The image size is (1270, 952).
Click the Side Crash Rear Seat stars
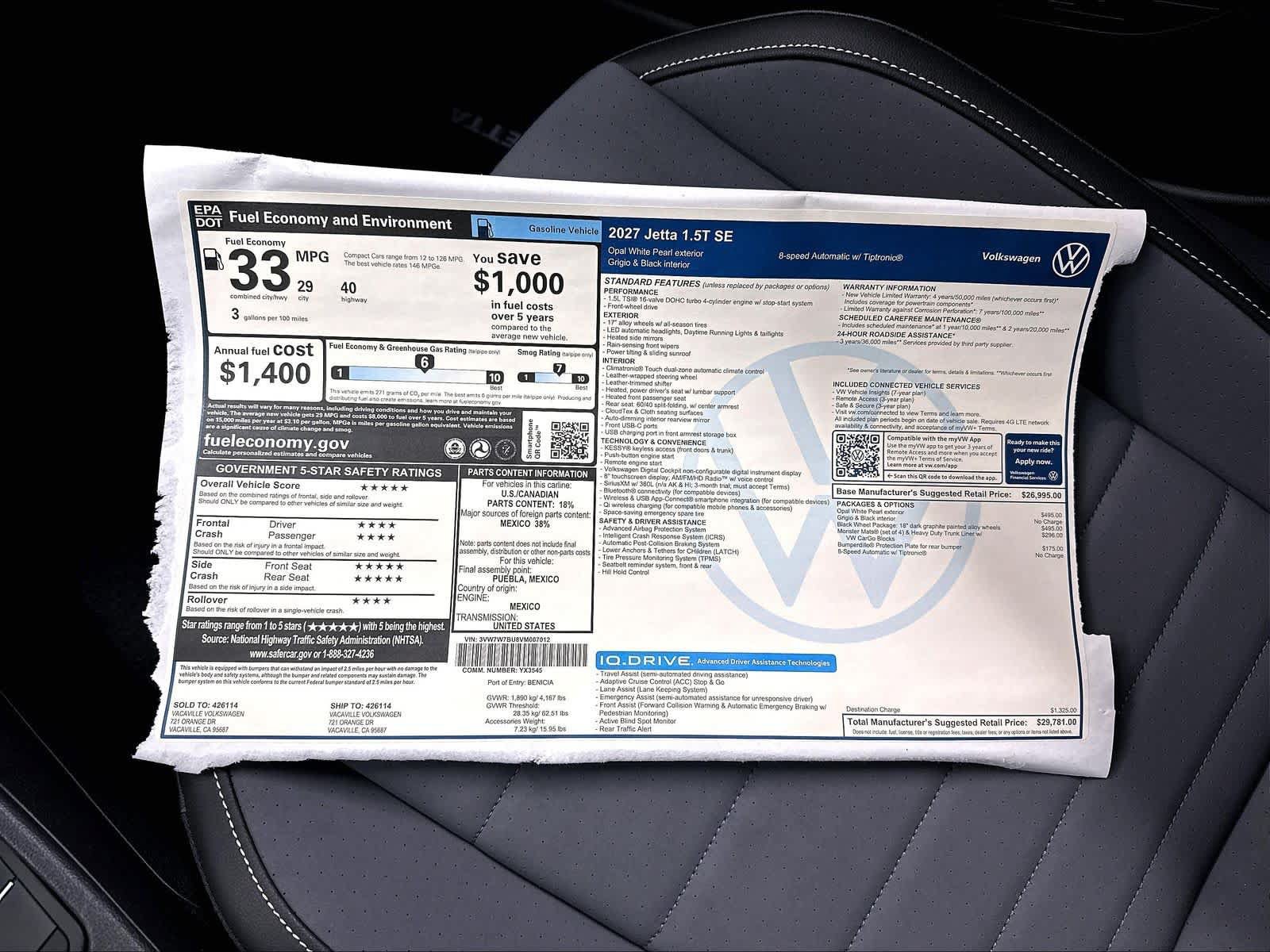[379, 578]
